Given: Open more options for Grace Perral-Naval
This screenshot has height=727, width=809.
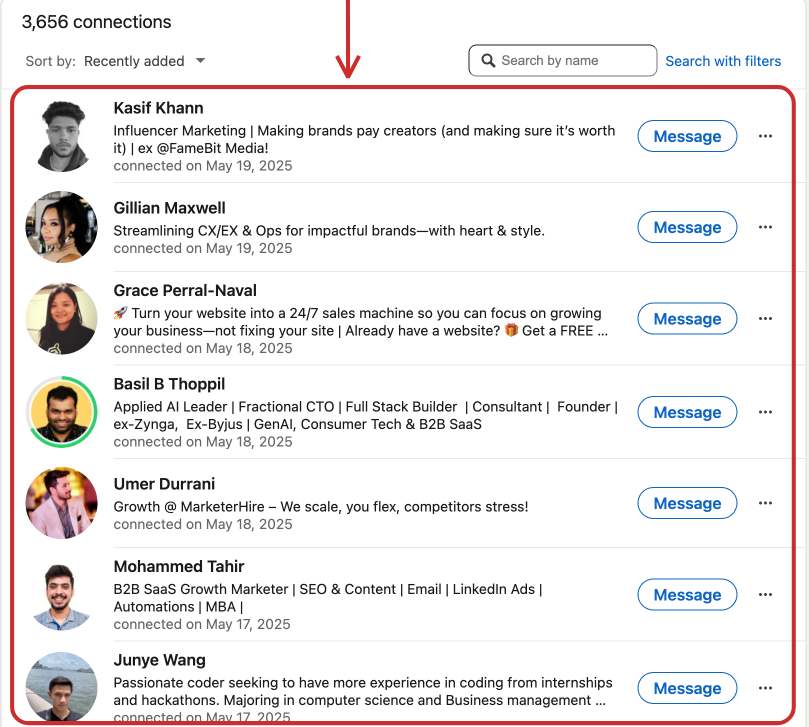Looking at the screenshot, I should pyautogui.click(x=765, y=318).
